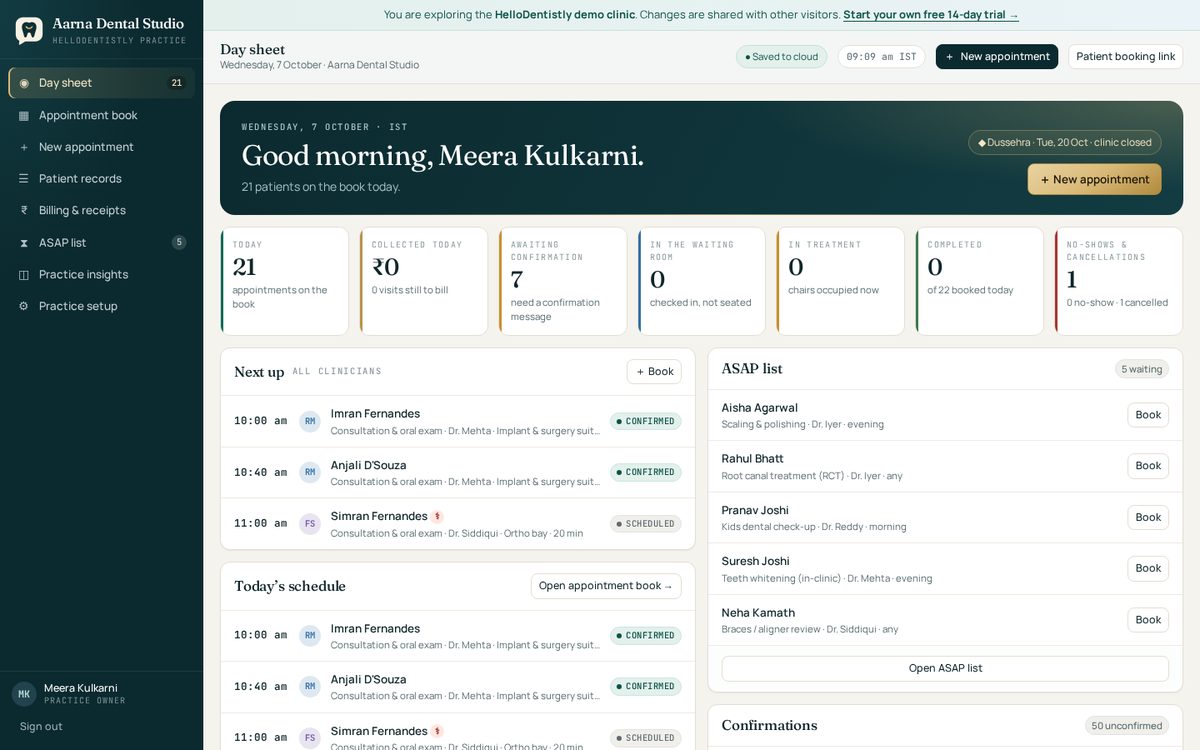Image resolution: width=1200 pixels, height=750 pixels.
Task: Click the 5 badge on ASAP list menu
Action: (x=179, y=242)
